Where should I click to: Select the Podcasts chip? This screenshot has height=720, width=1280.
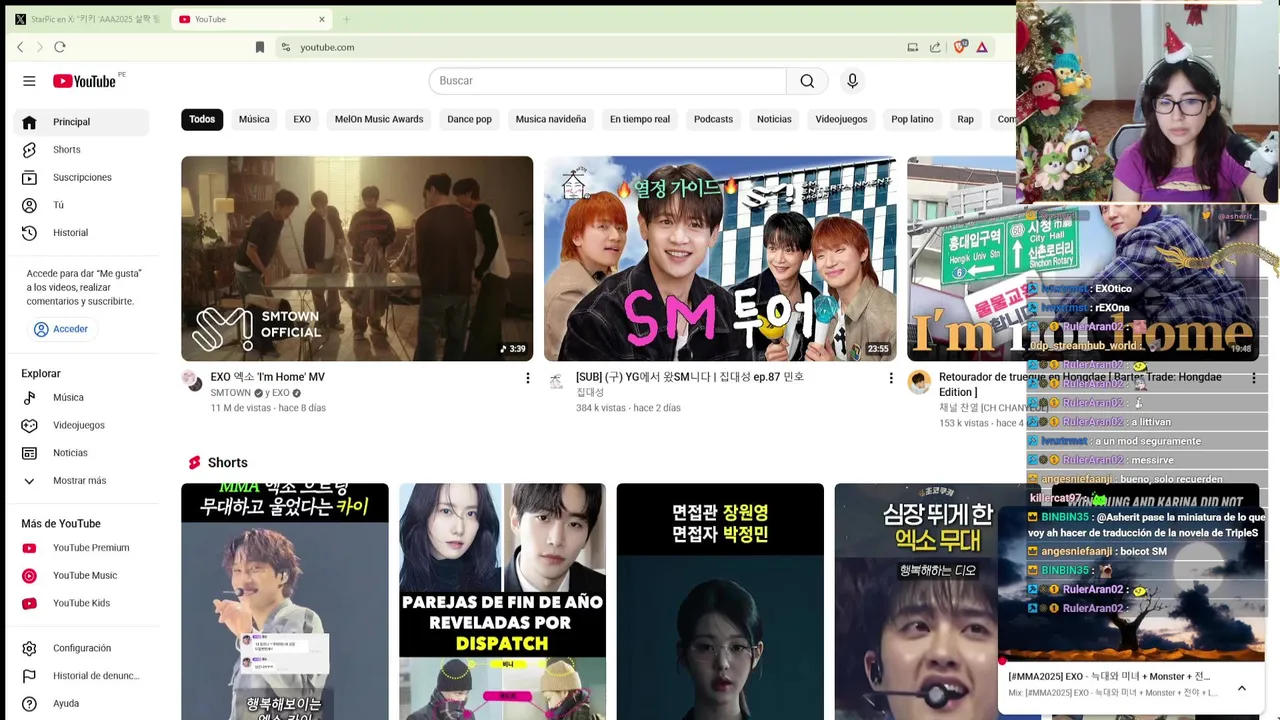(x=713, y=120)
